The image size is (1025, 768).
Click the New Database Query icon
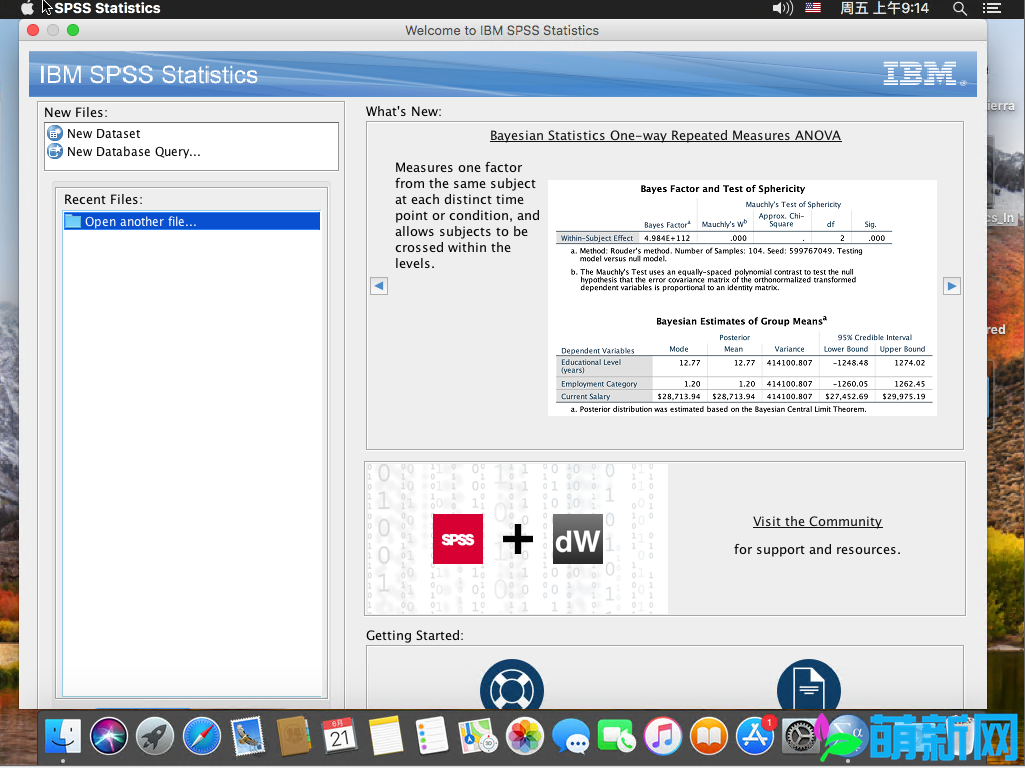[x=55, y=152]
